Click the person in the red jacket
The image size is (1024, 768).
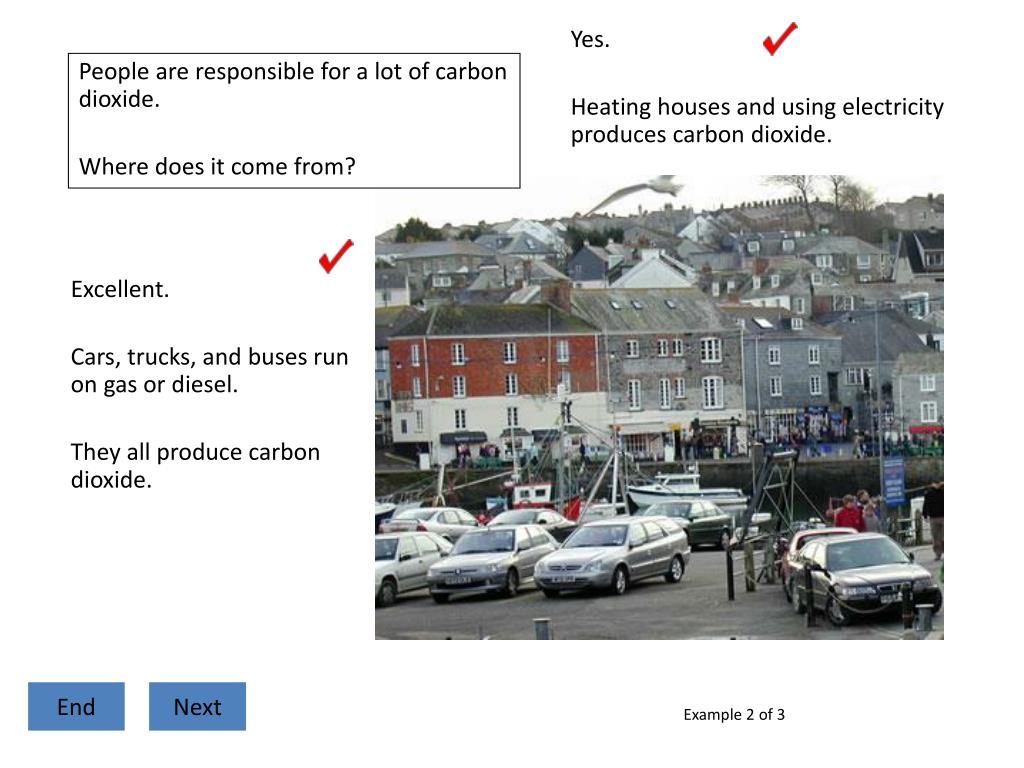(x=849, y=513)
